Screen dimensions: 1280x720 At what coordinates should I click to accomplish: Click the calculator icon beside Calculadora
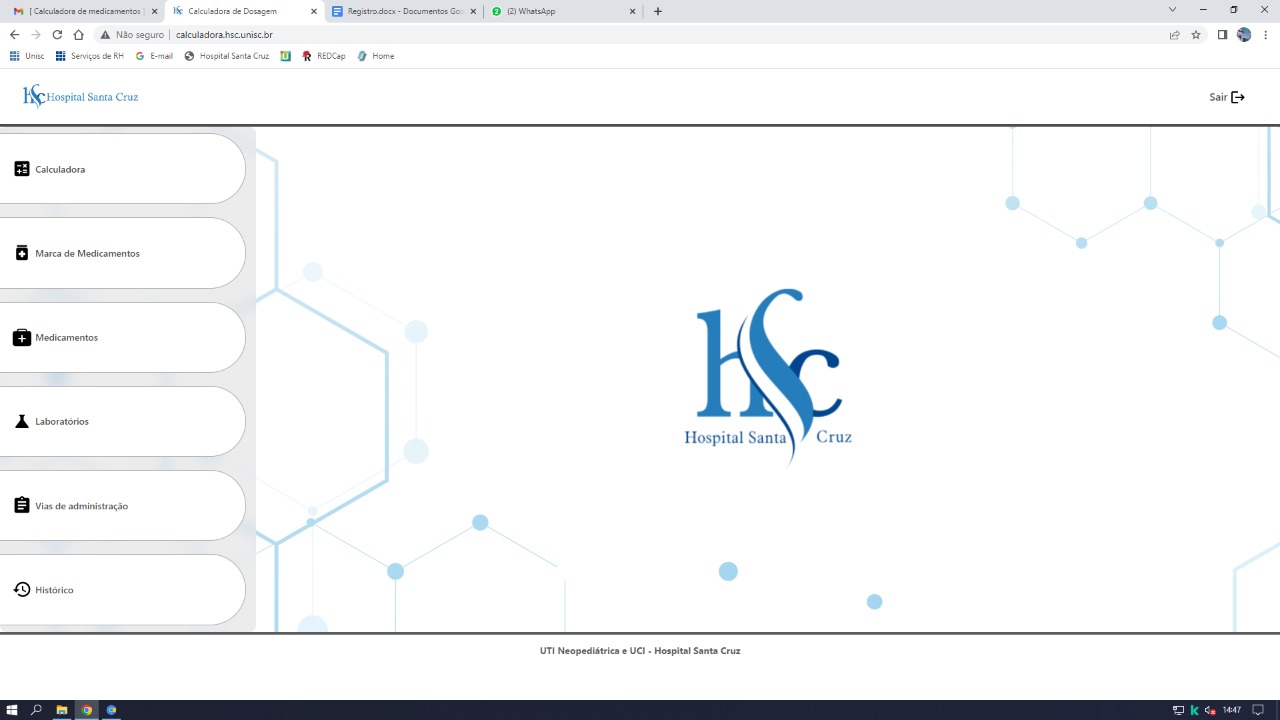tap(22, 169)
